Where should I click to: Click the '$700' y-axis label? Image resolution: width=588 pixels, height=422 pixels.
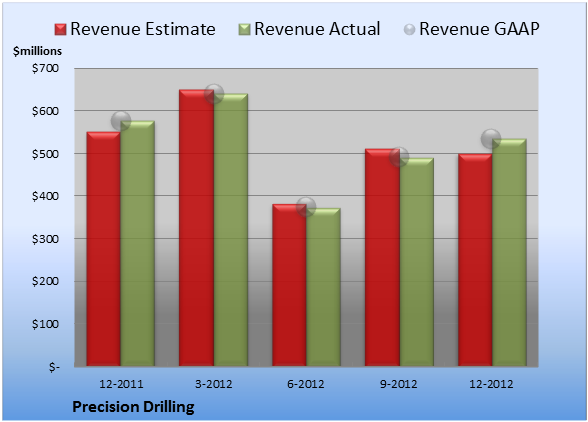tap(45, 68)
